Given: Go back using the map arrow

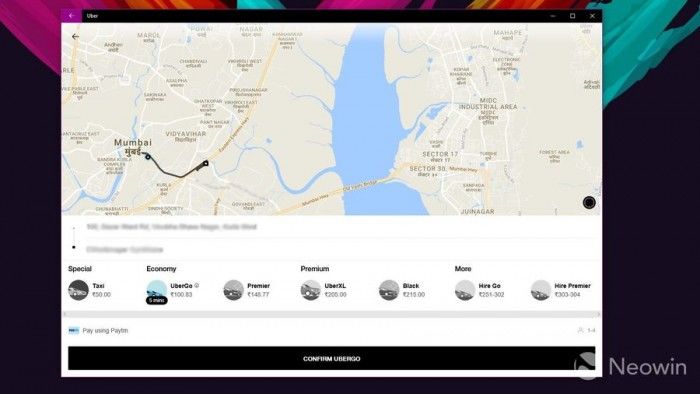Looking at the screenshot, I should [x=75, y=37].
